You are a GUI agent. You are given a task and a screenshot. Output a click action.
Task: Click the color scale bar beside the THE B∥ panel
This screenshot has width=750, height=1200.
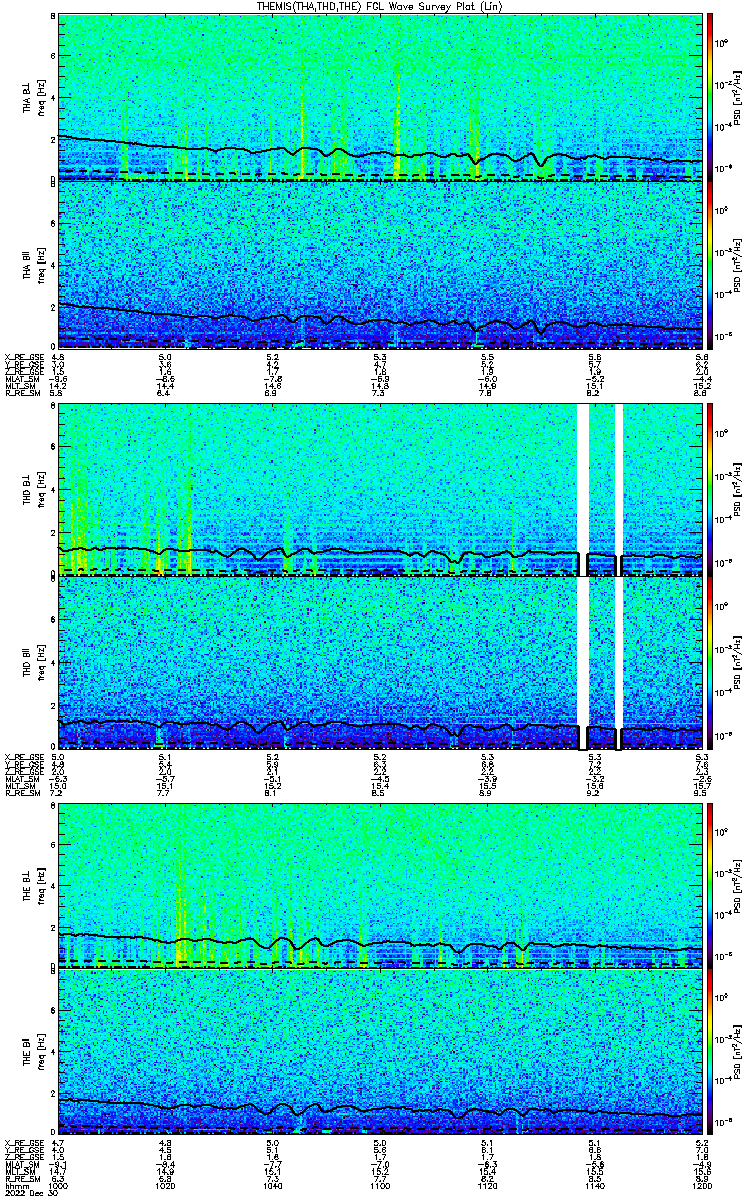point(709,1051)
